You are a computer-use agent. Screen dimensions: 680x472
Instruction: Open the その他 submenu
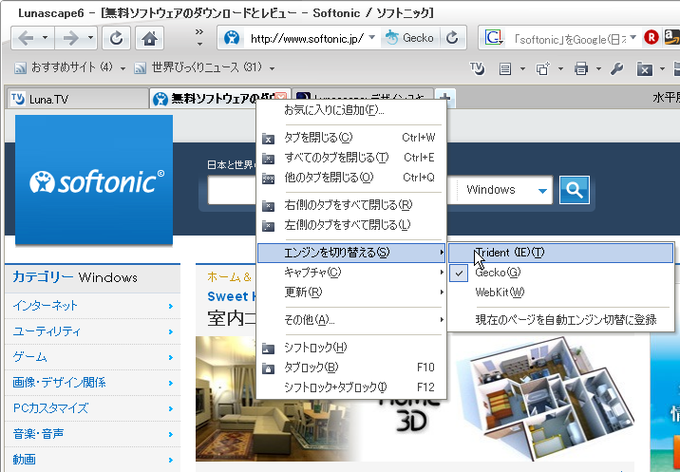351,320
